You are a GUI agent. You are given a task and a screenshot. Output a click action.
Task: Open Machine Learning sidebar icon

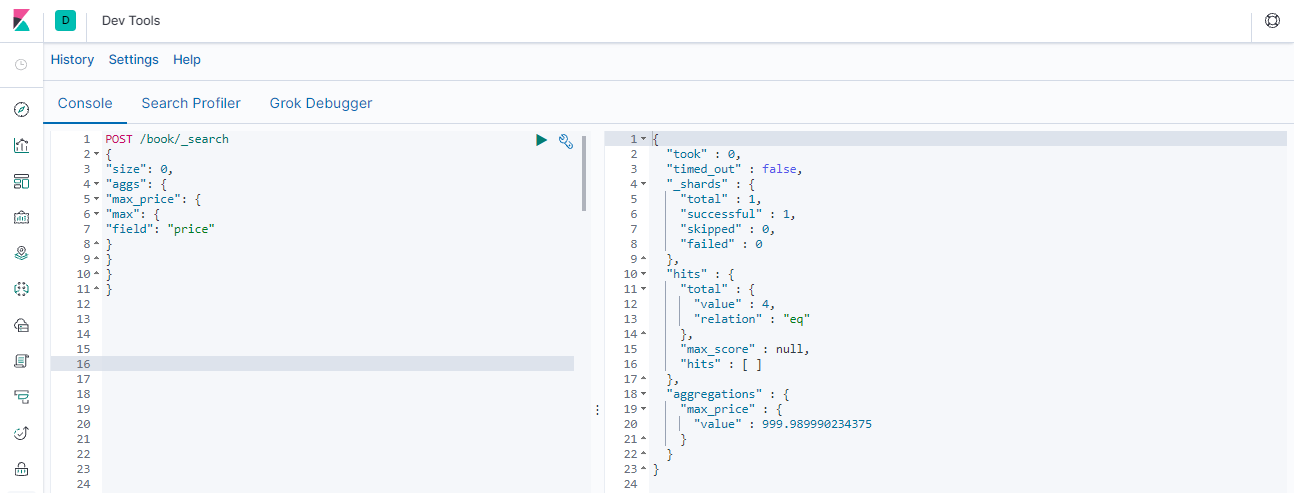(x=21, y=289)
